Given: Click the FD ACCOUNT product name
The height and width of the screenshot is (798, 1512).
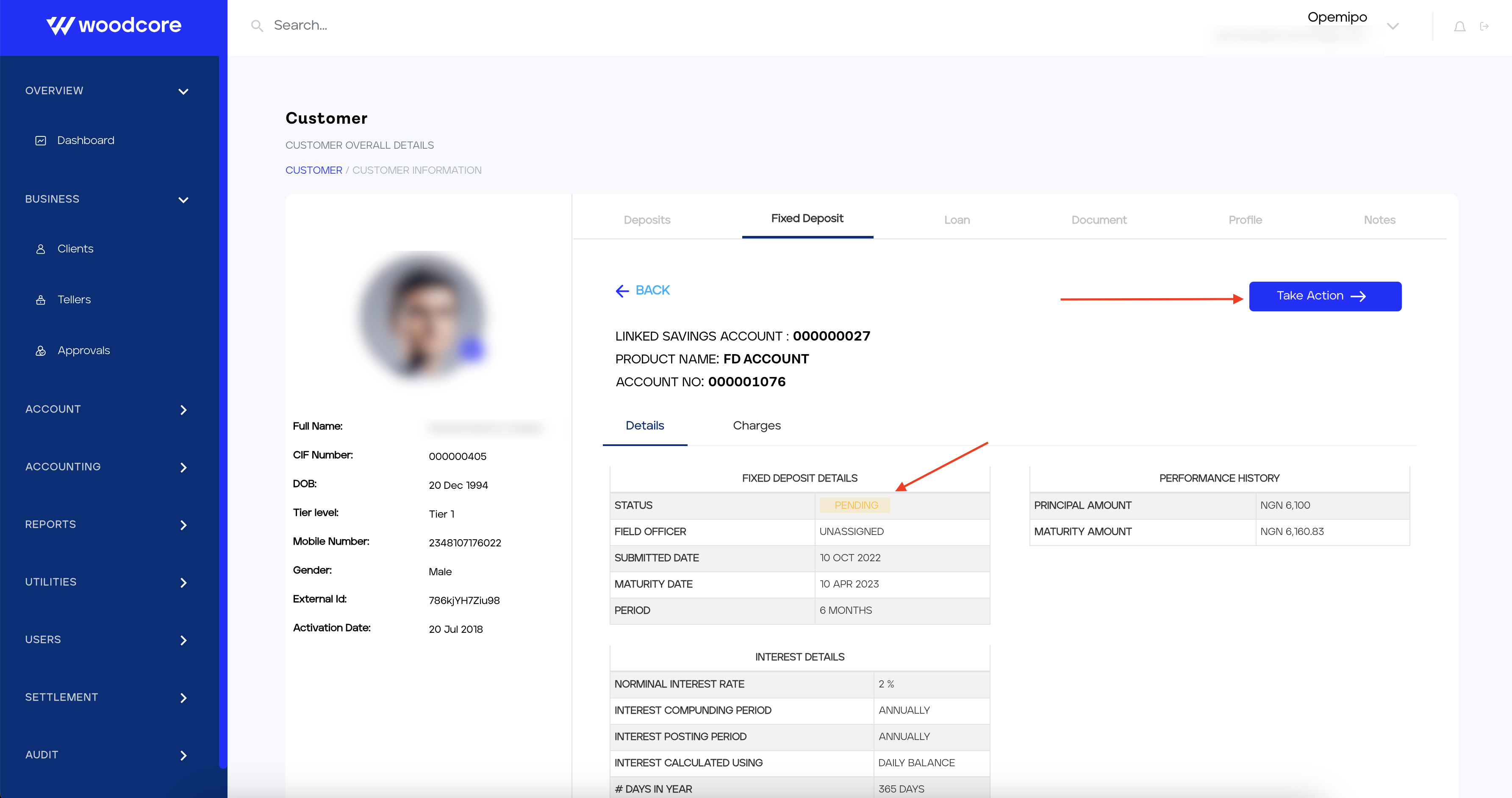Looking at the screenshot, I should click(766, 359).
